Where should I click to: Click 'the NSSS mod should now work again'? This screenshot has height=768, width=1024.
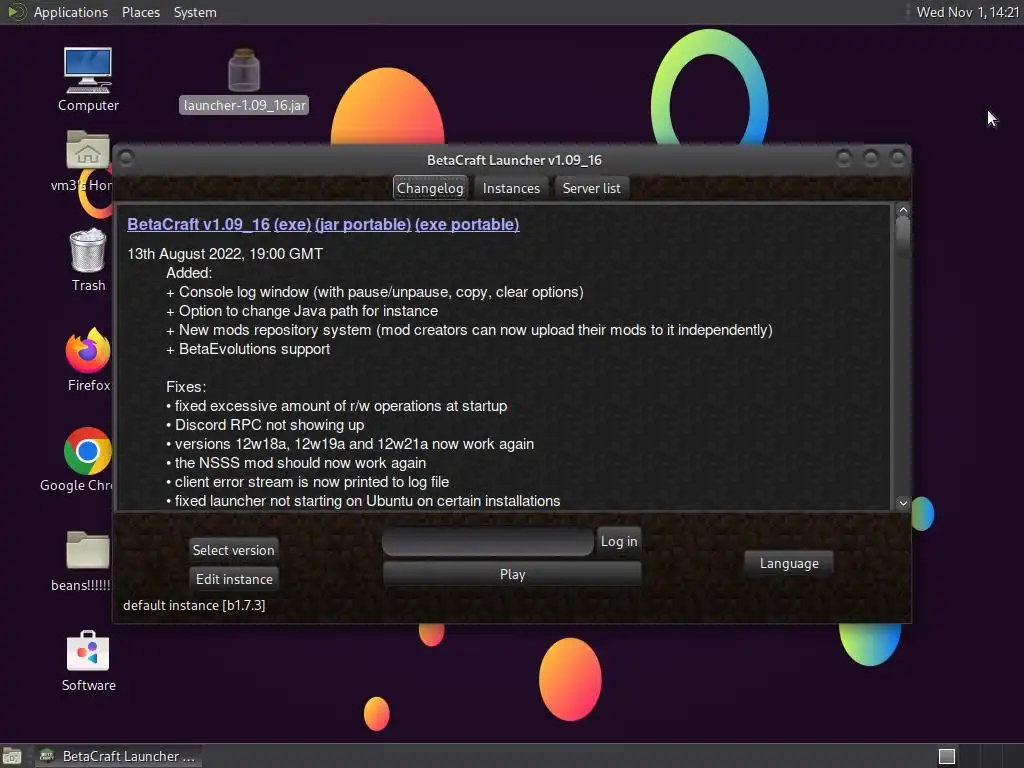tap(296, 462)
